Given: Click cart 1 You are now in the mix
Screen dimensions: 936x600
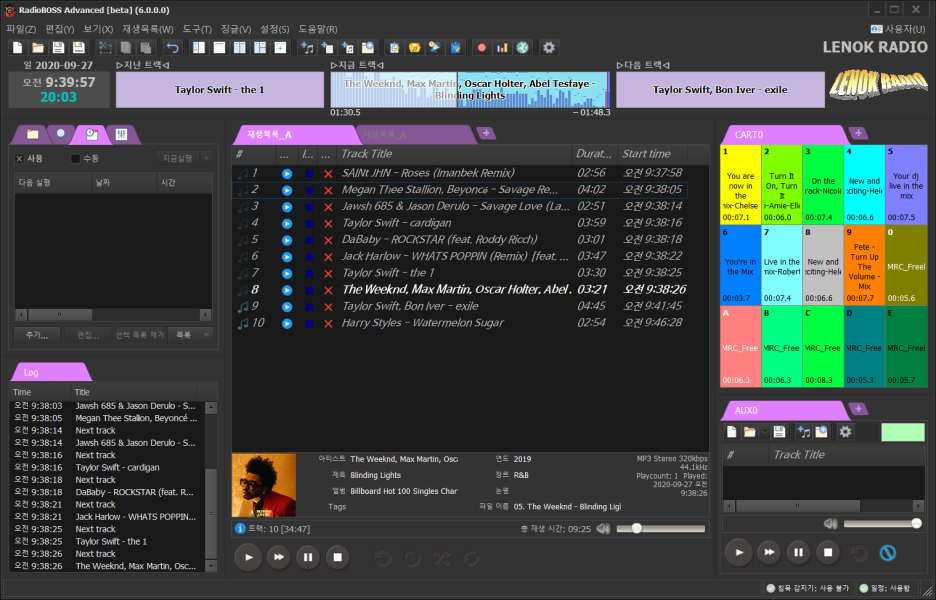Looking at the screenshot, I should [x=741, y=184].
